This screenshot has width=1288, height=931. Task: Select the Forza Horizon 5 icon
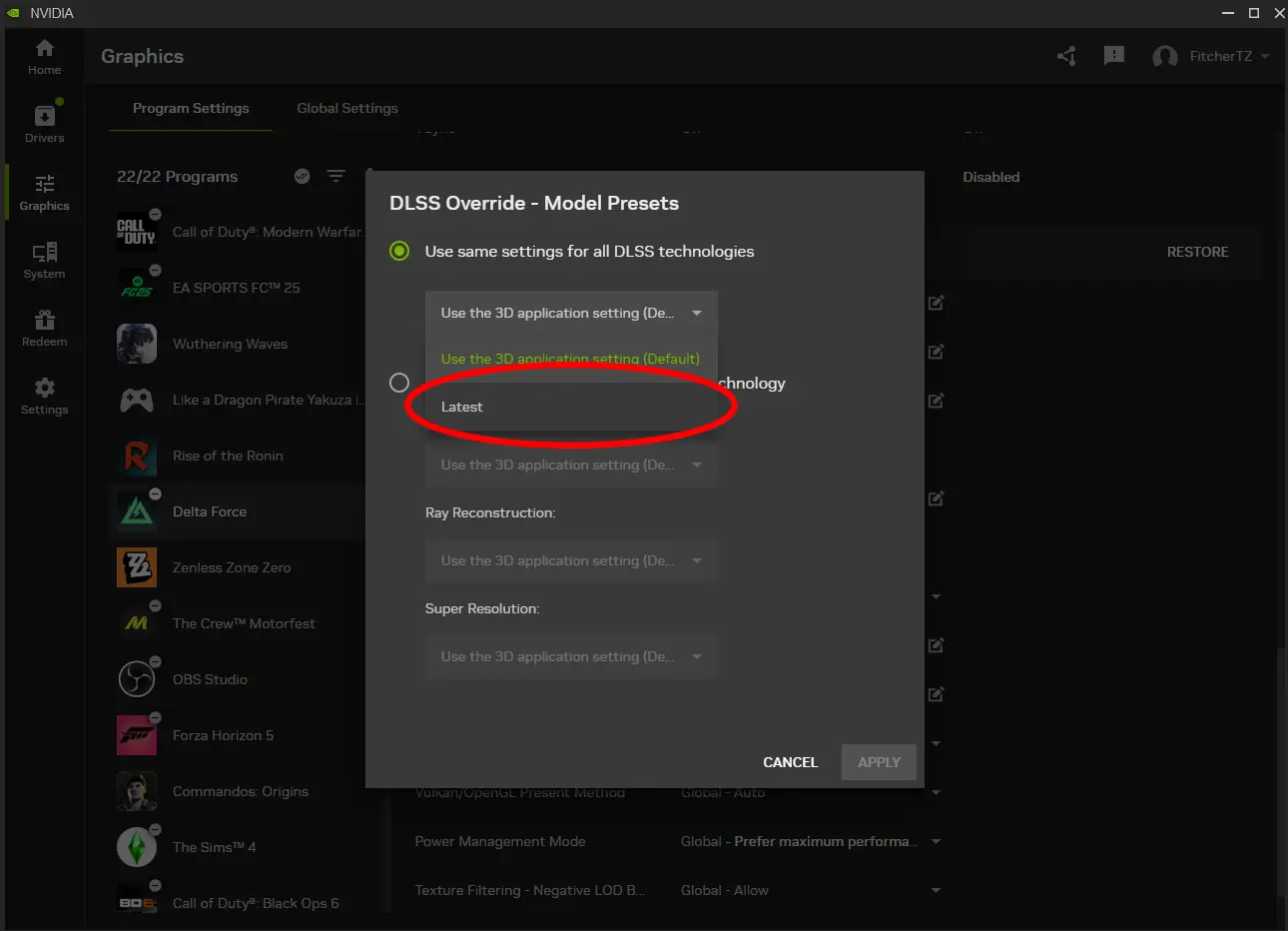tap(137, 735)
